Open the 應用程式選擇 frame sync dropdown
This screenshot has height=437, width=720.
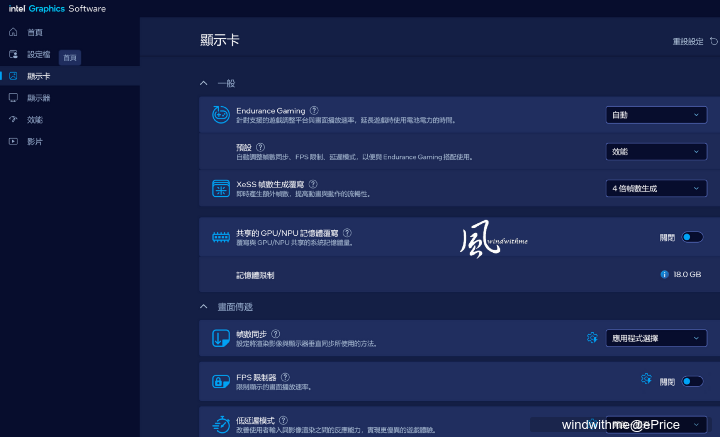(x=657, y=338)
